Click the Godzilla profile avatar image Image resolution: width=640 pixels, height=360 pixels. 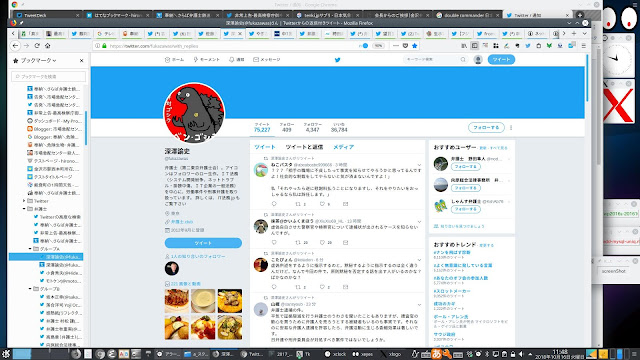pyautogui.click(x=194, y=113)
